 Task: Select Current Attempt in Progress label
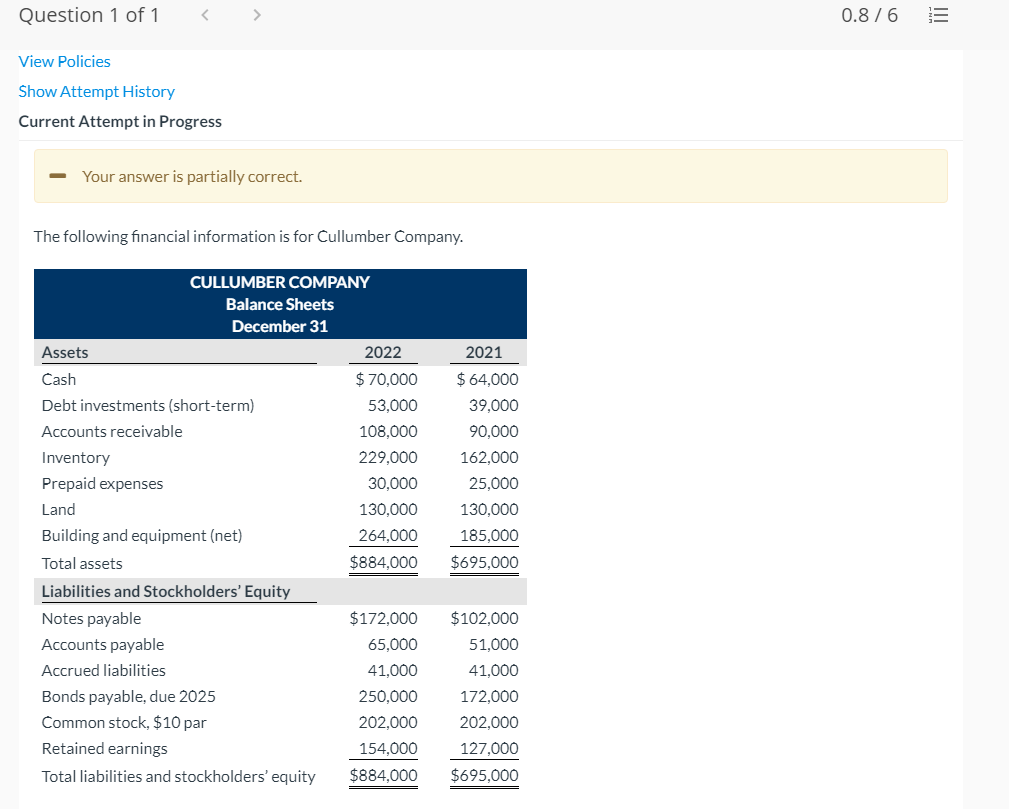[120, 121]
